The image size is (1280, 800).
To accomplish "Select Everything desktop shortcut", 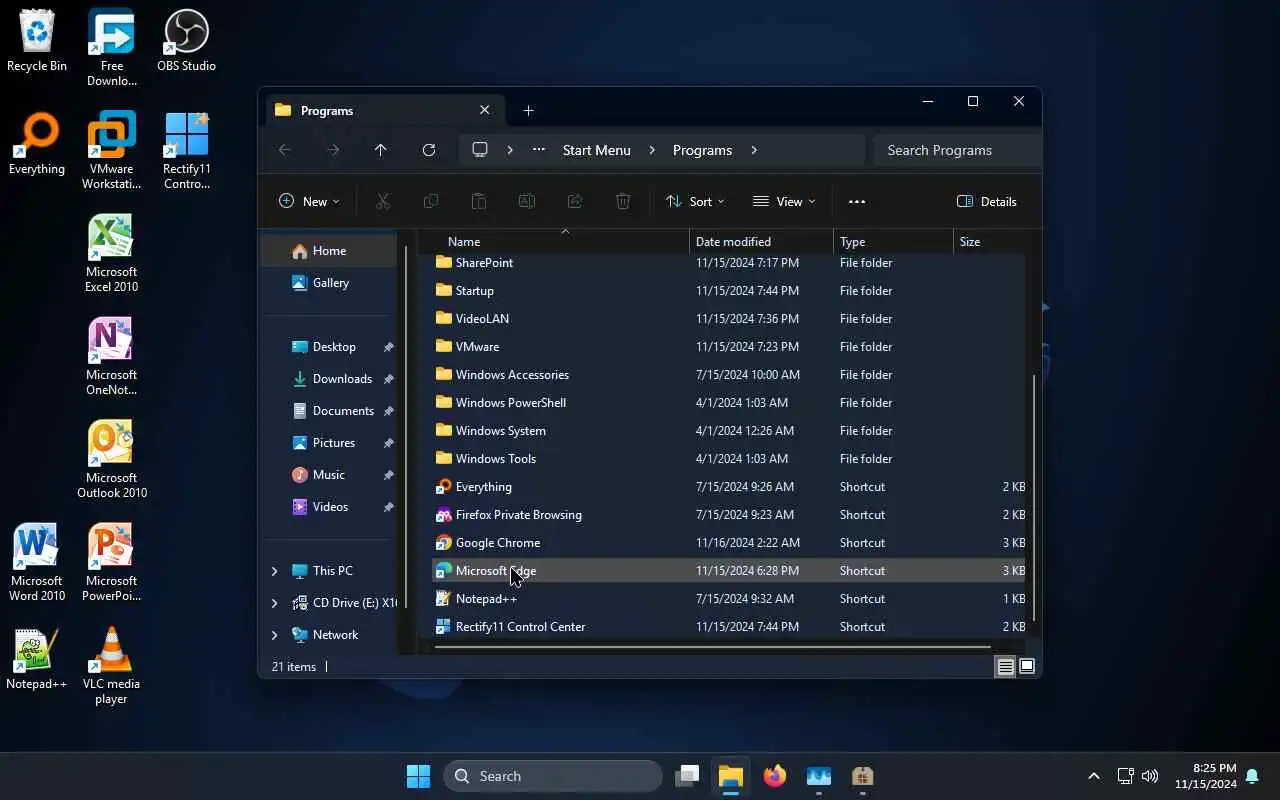I will tap(37, 144).
